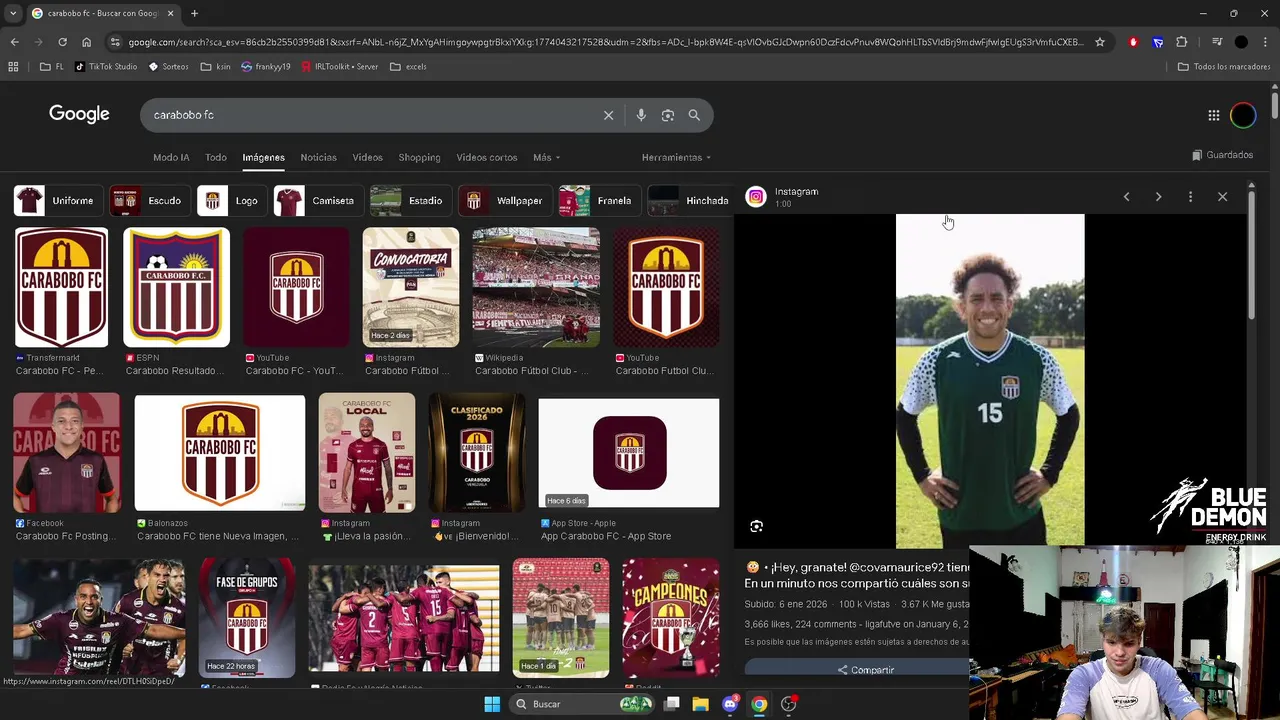
Task: Start voice search with the microphone icon
Action: (641, 115)
